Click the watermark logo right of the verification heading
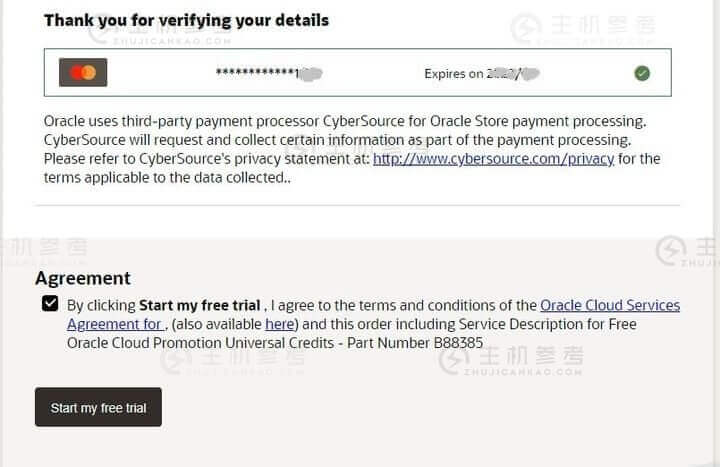 tap(526, 28)
